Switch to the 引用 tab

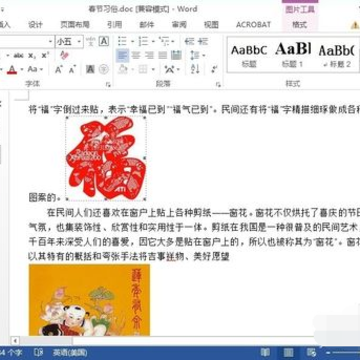[x=114, y=24]
